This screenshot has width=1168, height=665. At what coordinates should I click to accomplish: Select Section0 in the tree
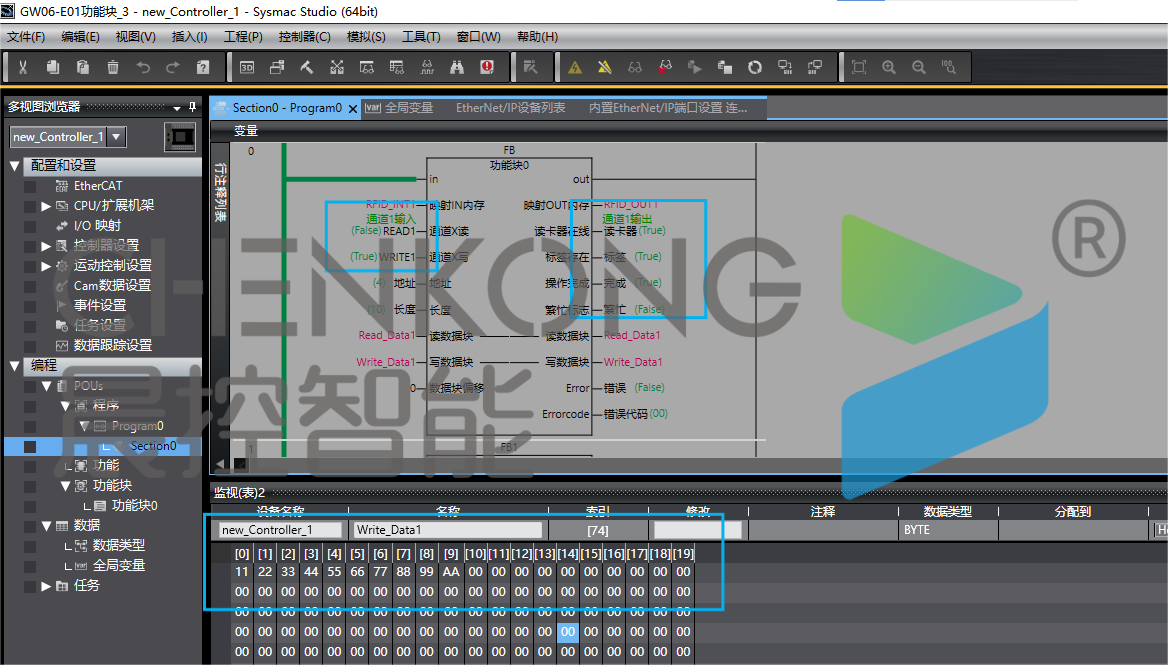click(x=153, y=446)
